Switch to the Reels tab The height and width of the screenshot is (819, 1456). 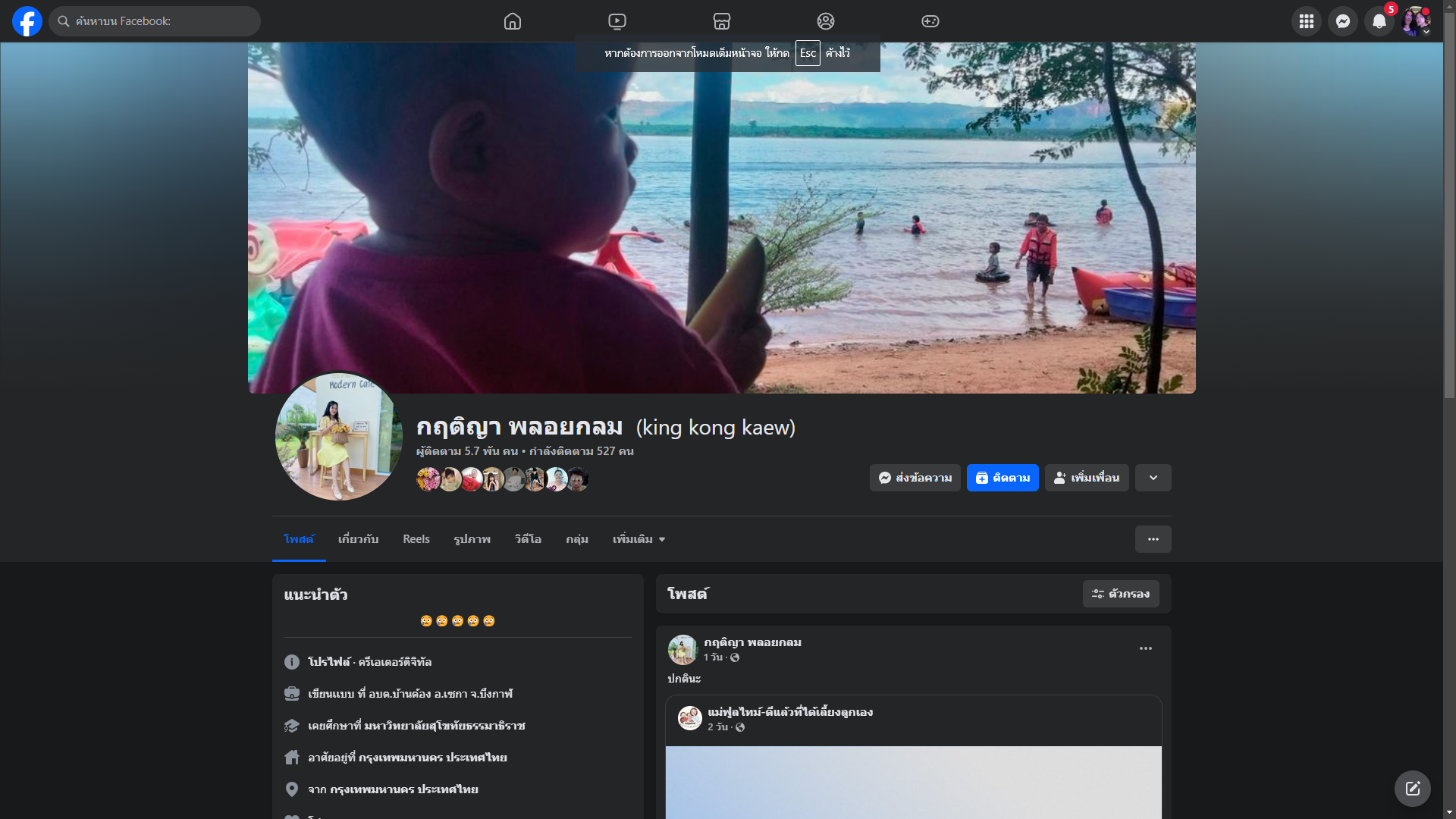[x=416, y=539]
